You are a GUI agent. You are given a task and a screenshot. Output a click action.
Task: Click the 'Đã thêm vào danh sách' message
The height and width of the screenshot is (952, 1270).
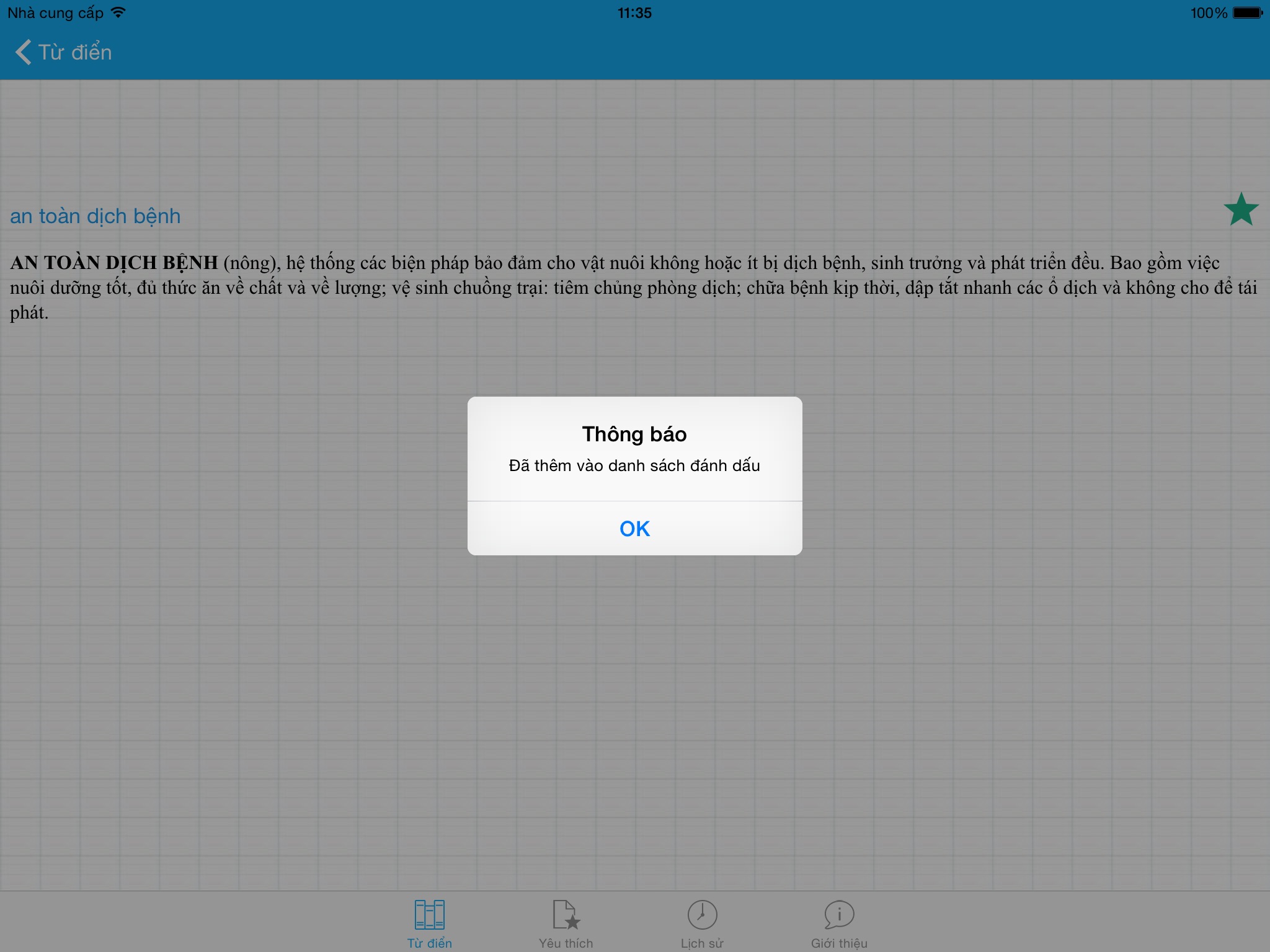(x=634, y=465)
